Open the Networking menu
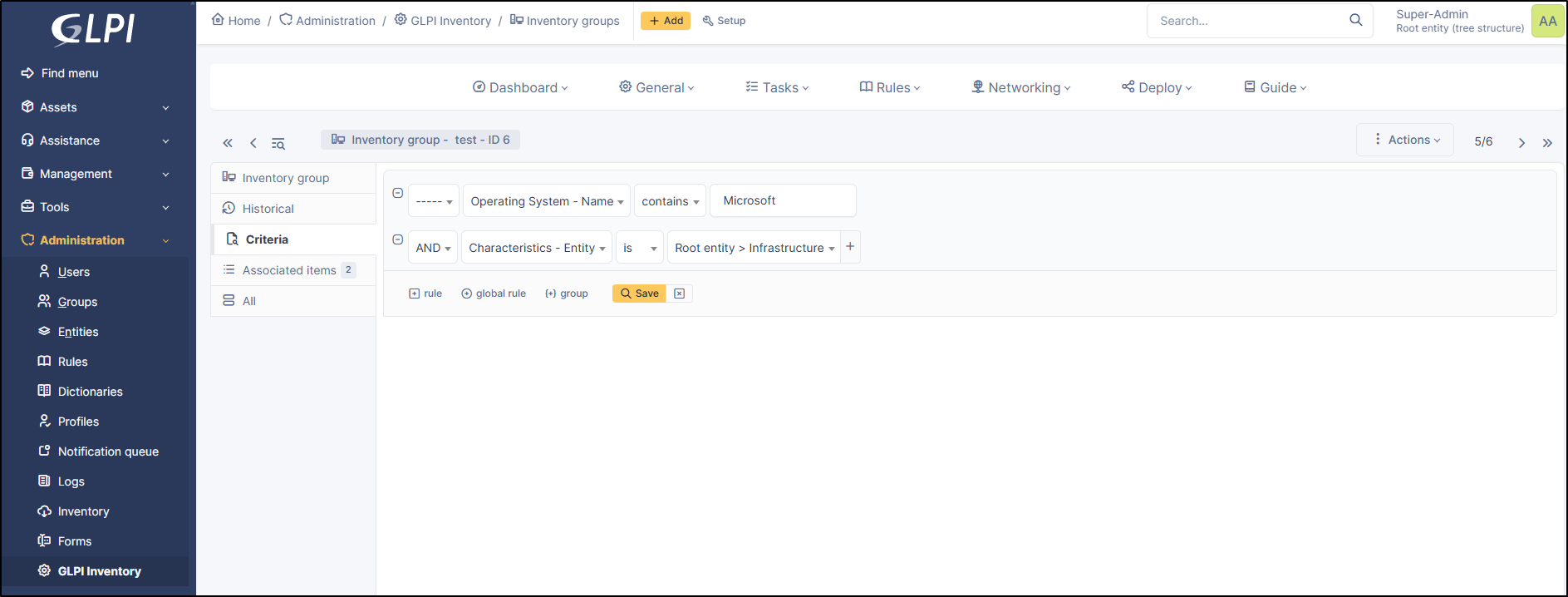 1021,87
